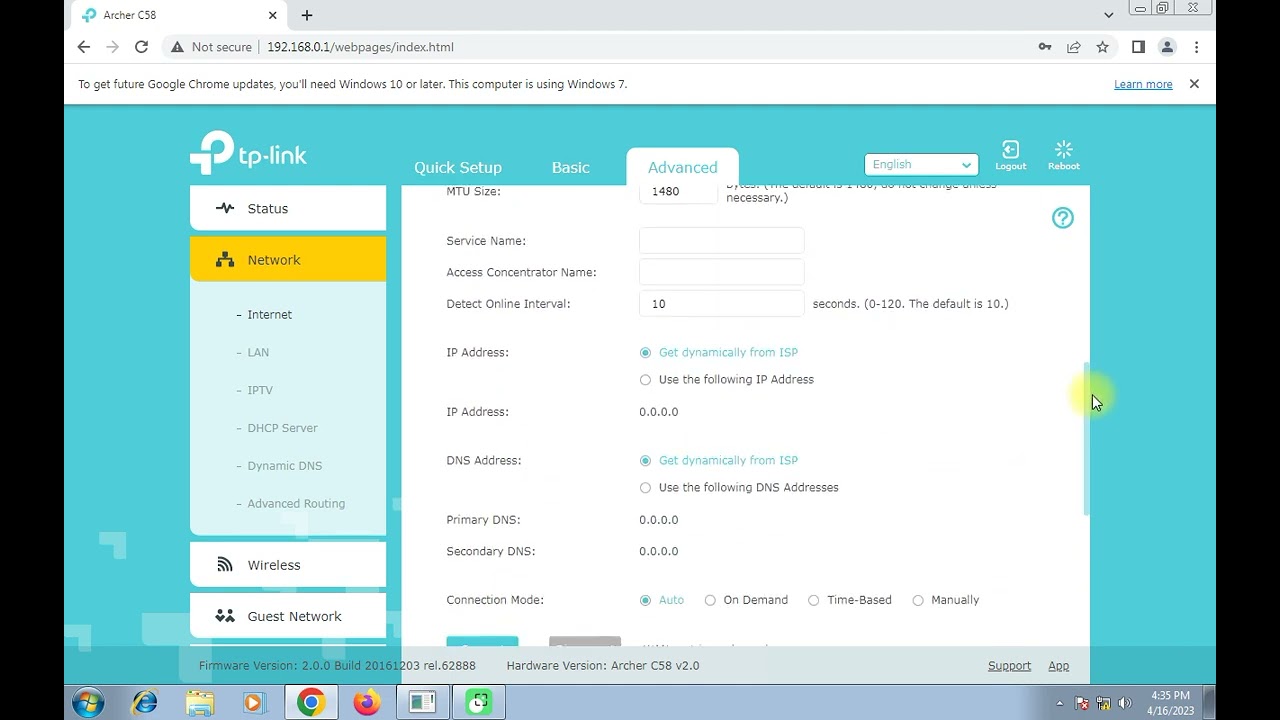
Task: Open the saved passwords key icon
Action: click(x=1045, y=47)
